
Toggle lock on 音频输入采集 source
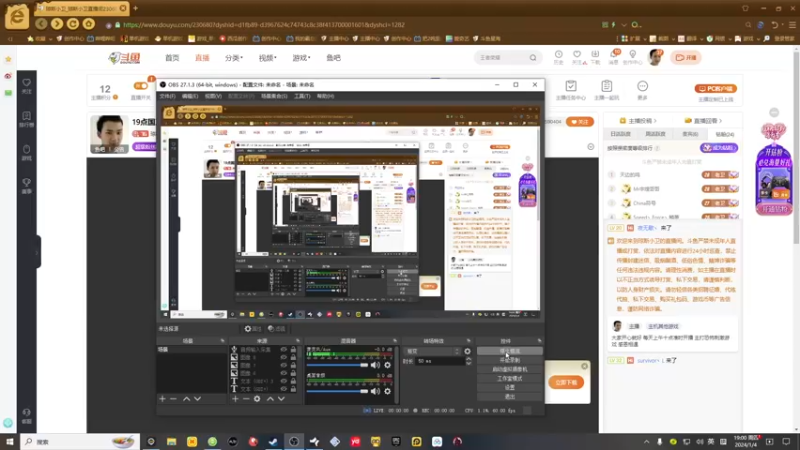293,350
